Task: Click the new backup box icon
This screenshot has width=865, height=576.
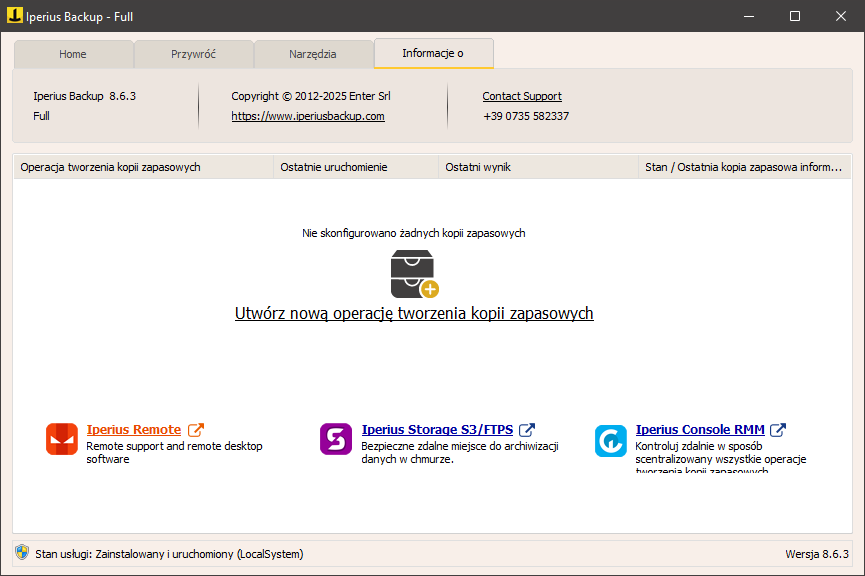Action: point(414,274)
